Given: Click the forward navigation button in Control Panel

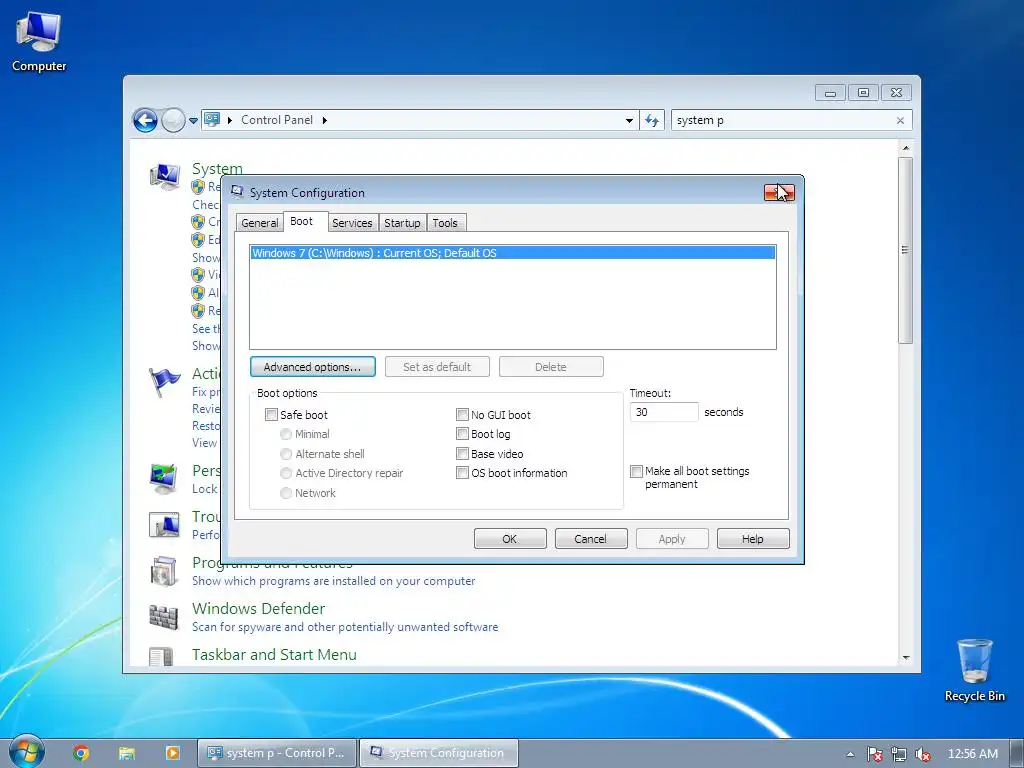Looking at the screenshot, I should tap(172, 120).
